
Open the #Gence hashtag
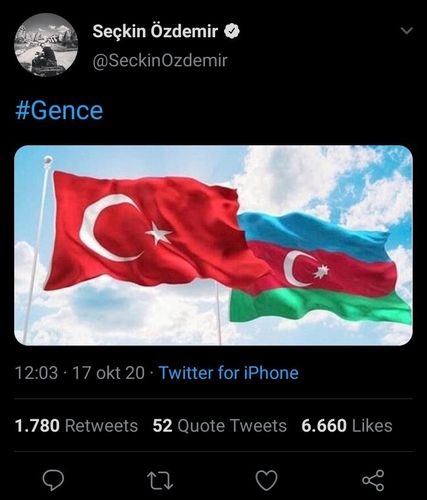59,111
